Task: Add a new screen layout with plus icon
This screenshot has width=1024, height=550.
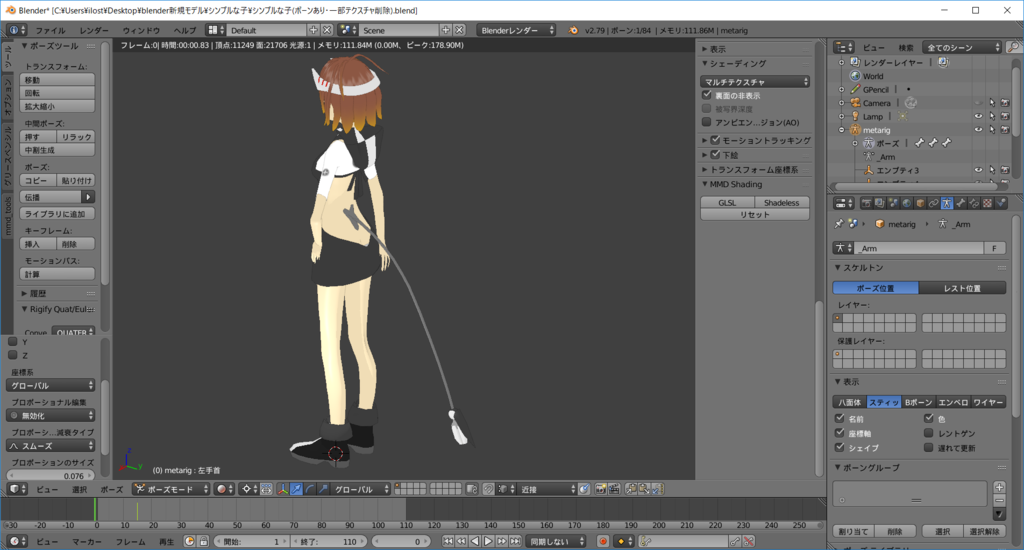Action: pyautogui.click(x=313, y=30)
